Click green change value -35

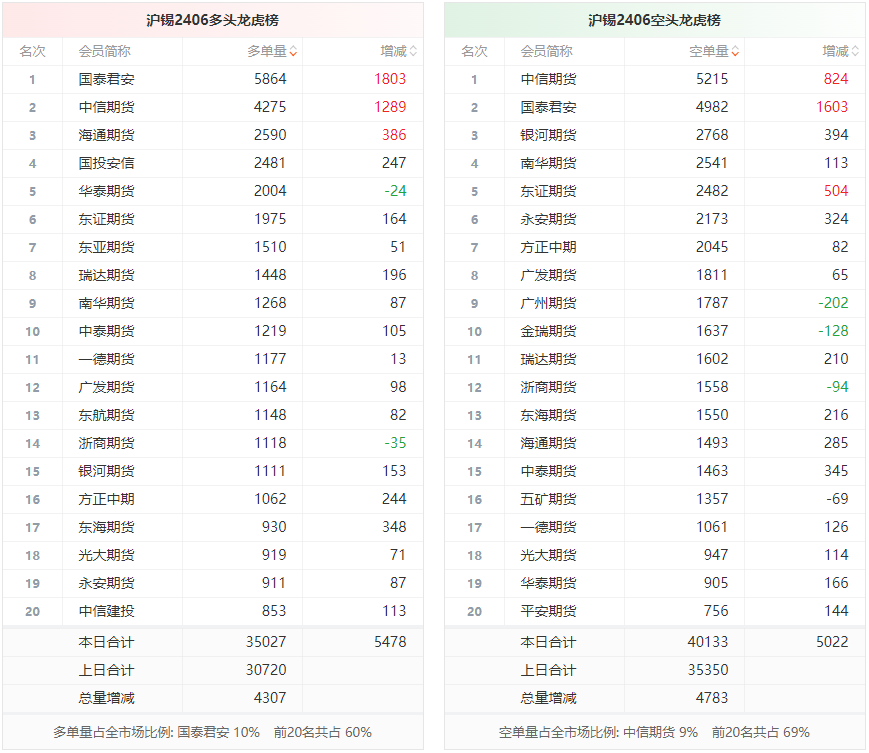[395, 443]
